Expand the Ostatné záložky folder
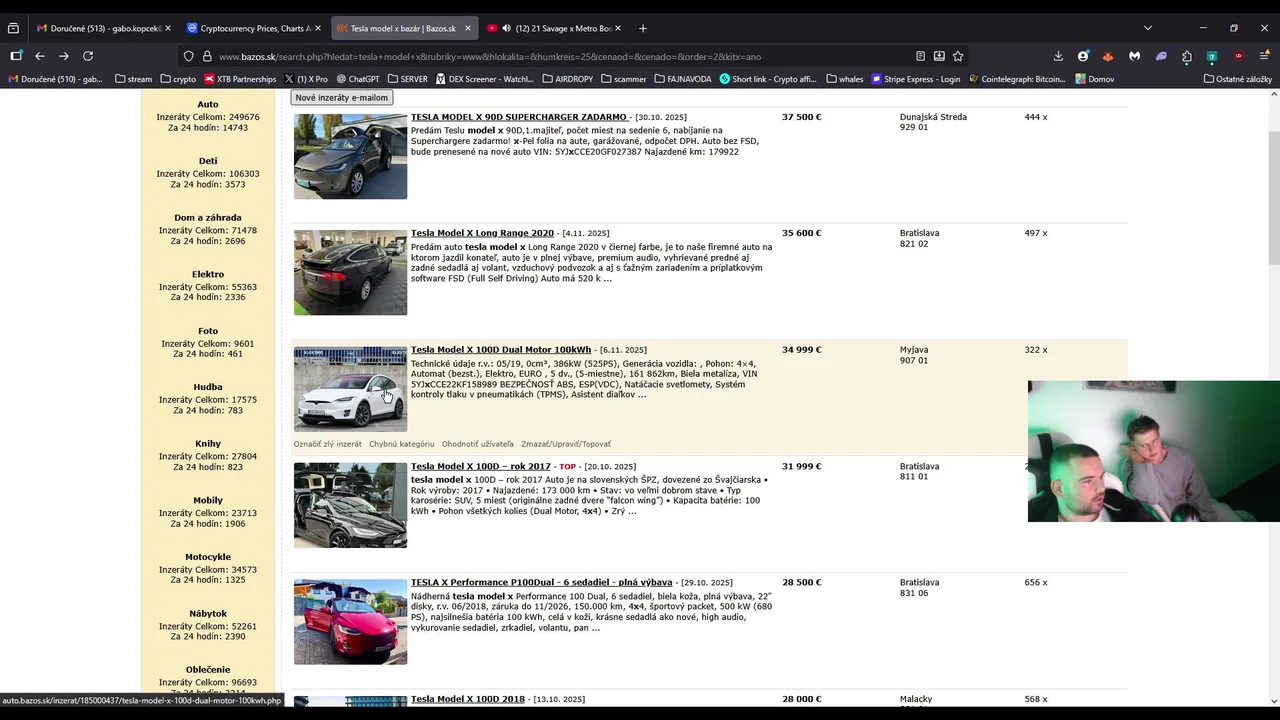 [1238, 79]
